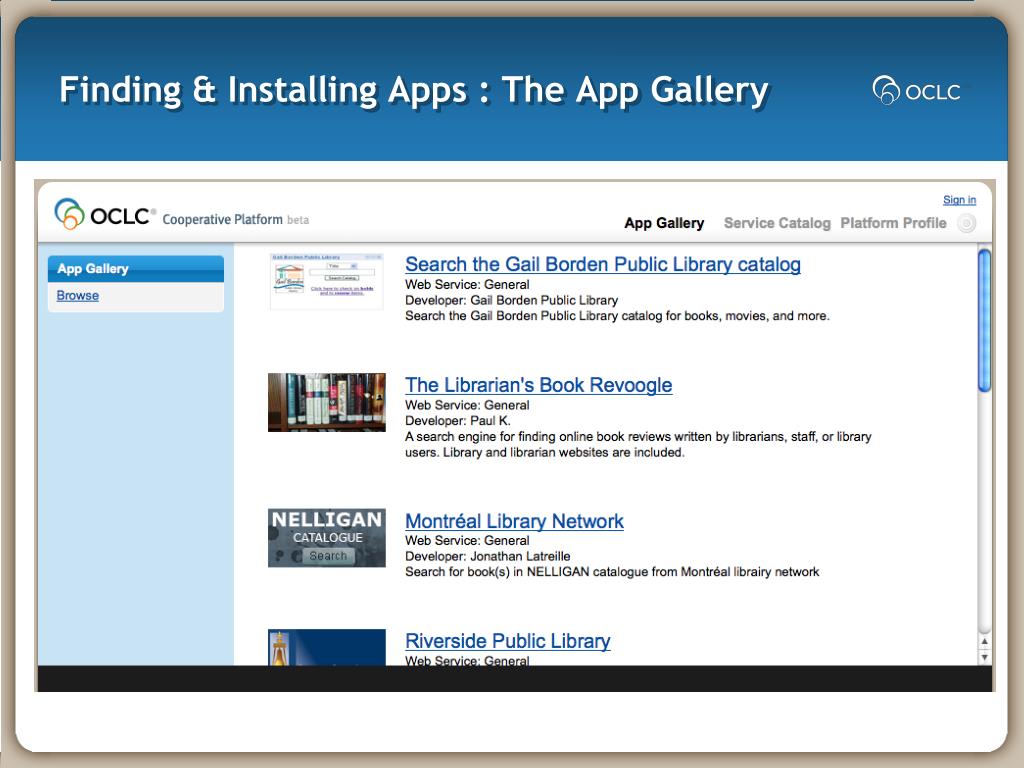The image size is (1024, 768).
Task: Click the blue vertical scrollbar thumb
Action: pos(984,320)
